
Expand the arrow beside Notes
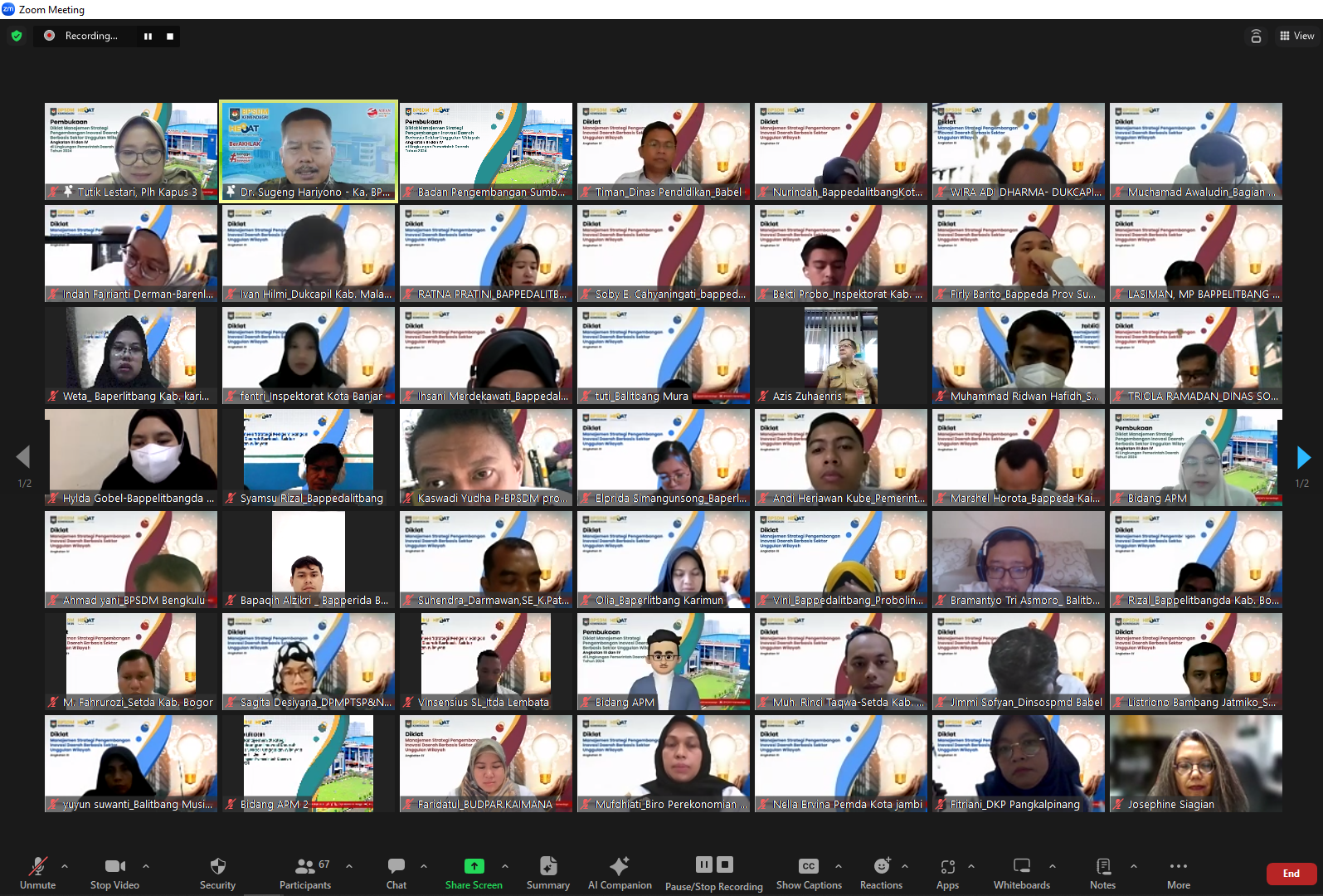click(1134, 866)
